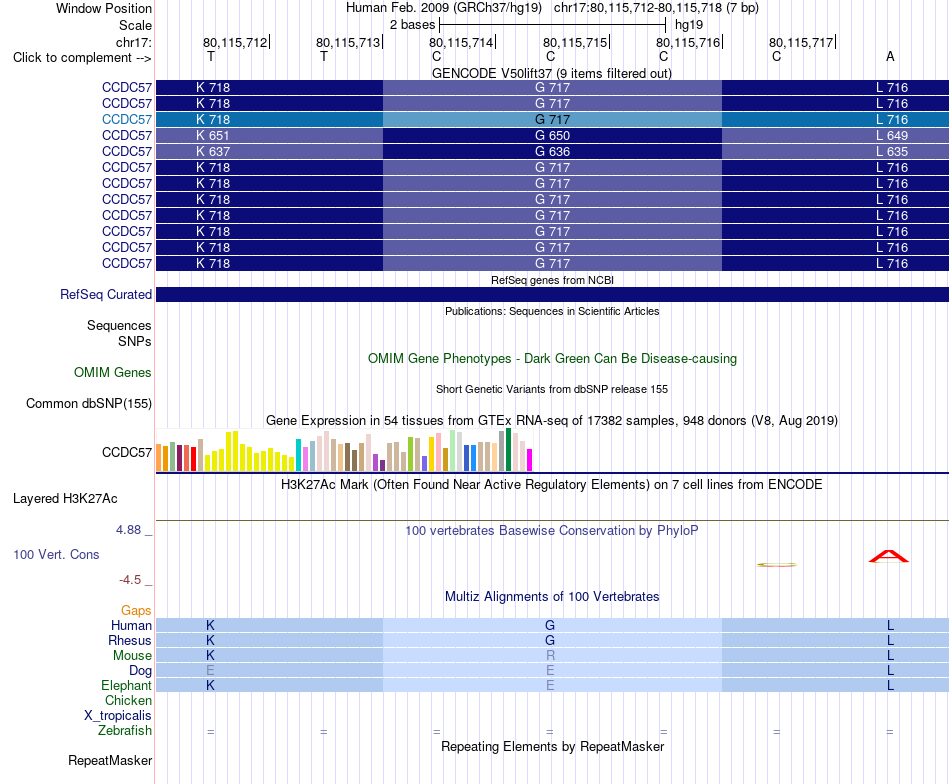Click the 'Mouse' species label
Viewport: 950px width, 784px height.
click(132, 656)
